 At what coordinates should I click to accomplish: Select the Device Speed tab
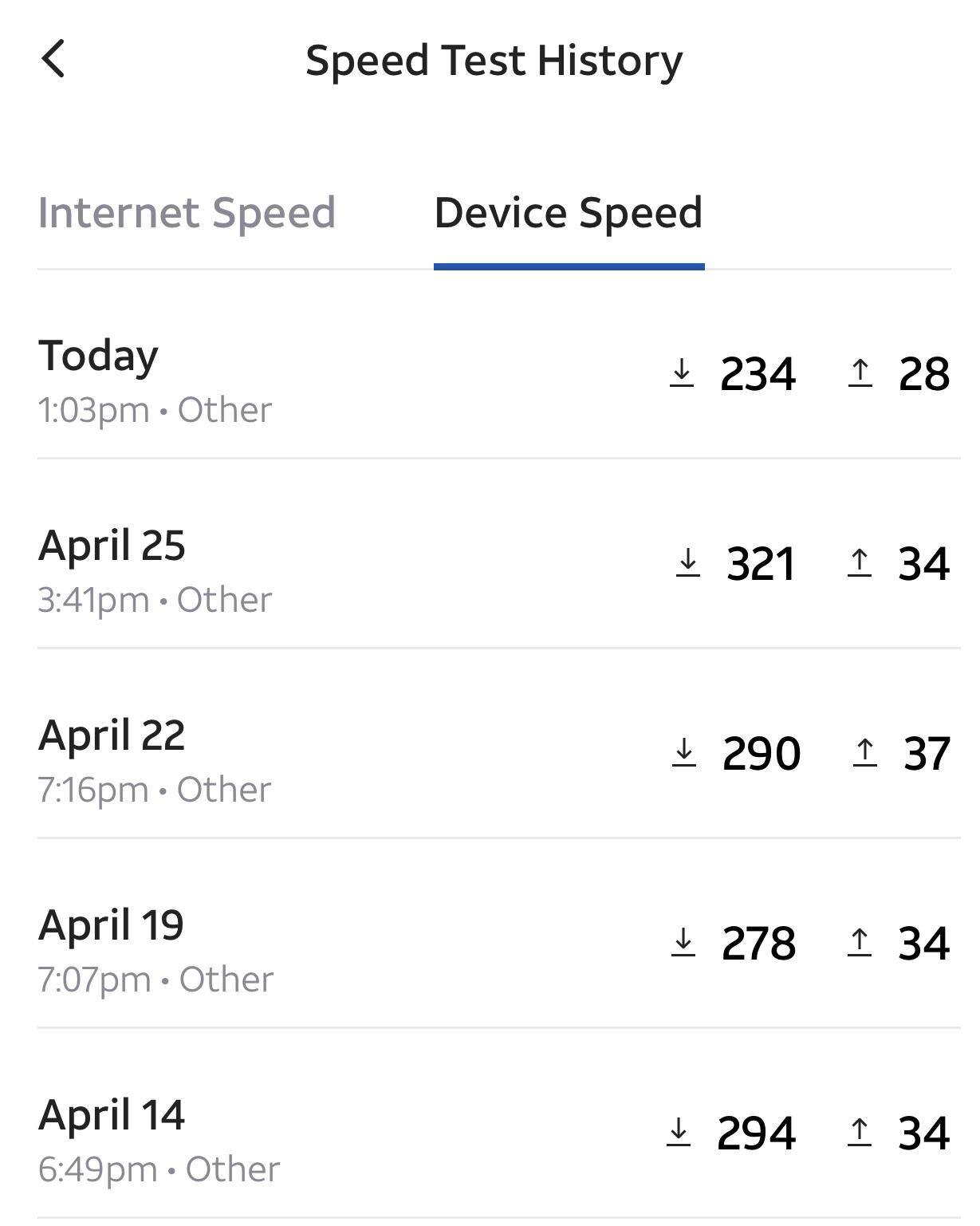pos(568,213)
